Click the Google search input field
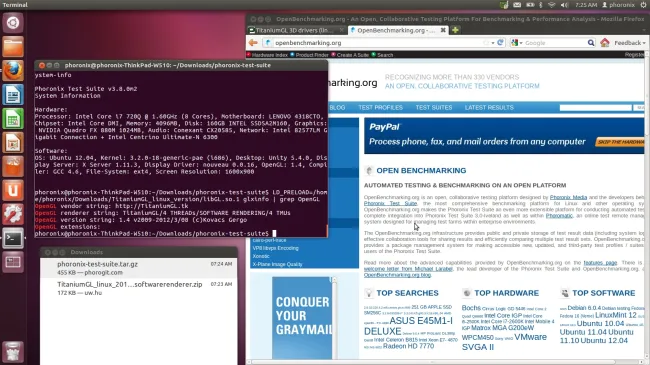The width and height of the screenshot is (650, 365). click(x=554, y=43)
